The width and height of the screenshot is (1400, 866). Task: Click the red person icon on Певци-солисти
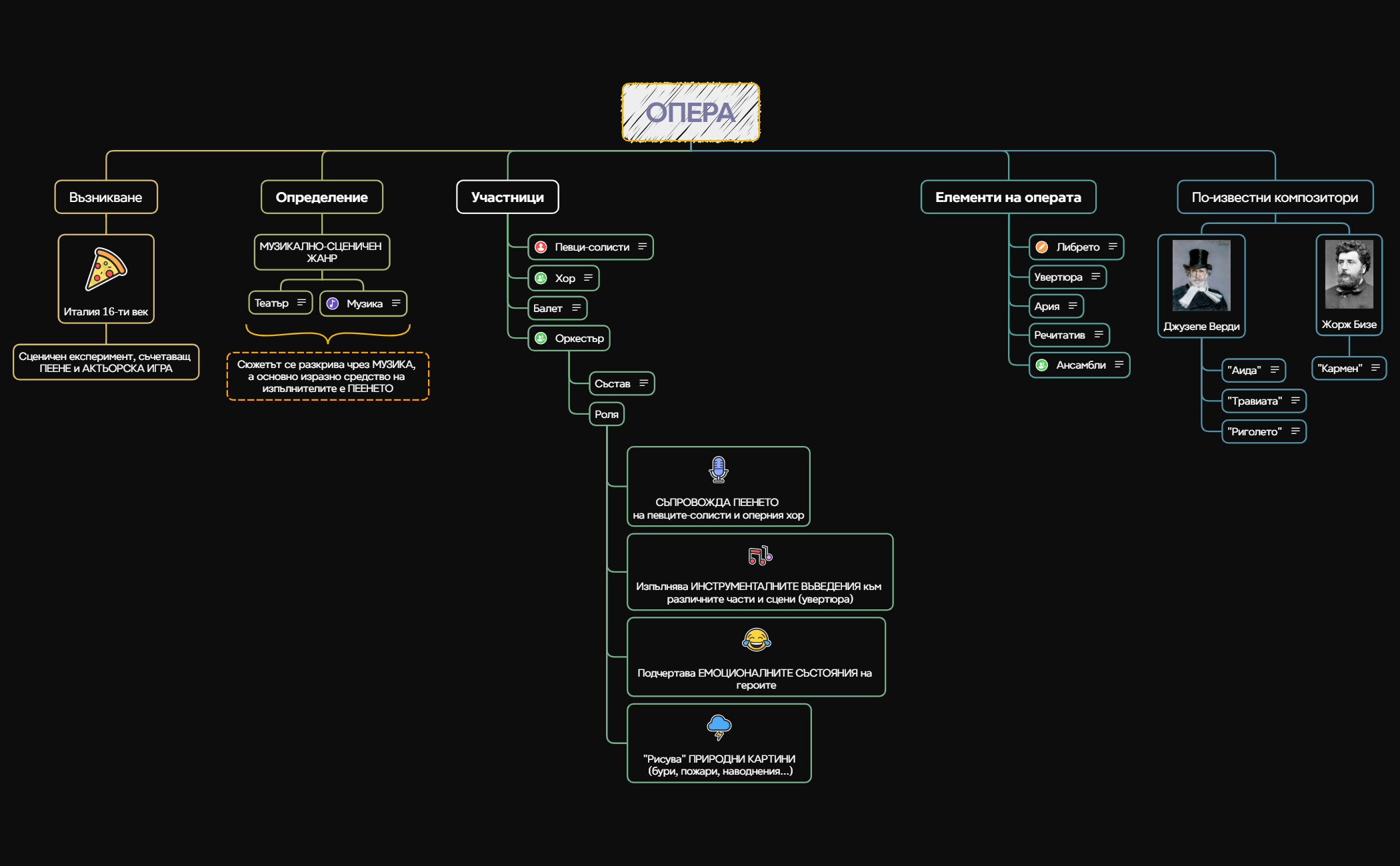(x=541, y=247)
